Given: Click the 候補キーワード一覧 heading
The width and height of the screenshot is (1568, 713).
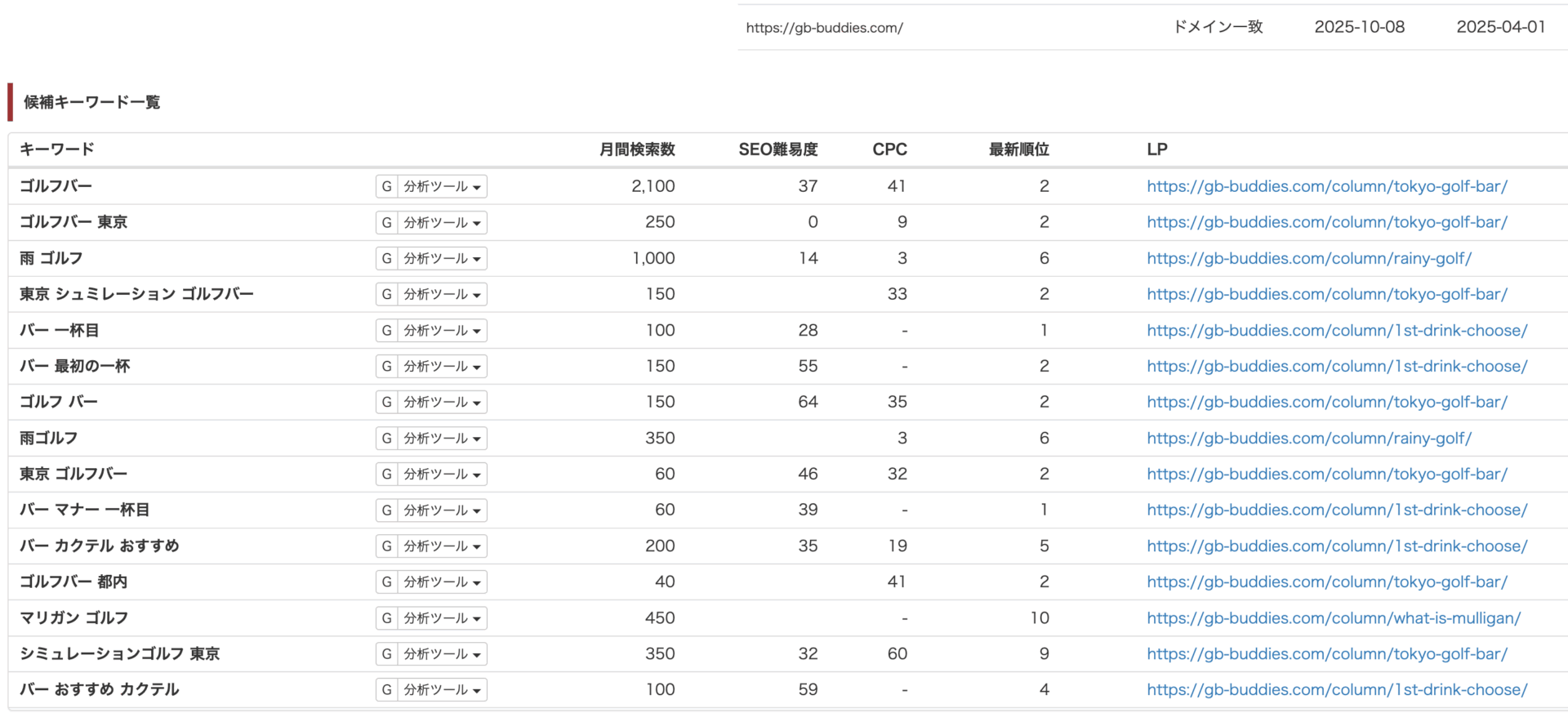Looking at the screenshot, I should tap(91, 102).
